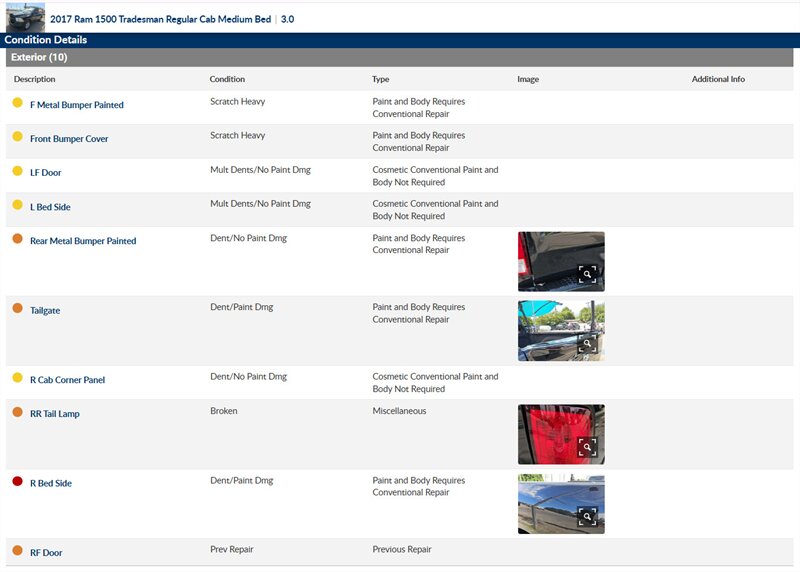The width and height of the screenshot is (800, 572).
Task: Open the Front Bumper Cover link
Action: [x=69, y=138]
